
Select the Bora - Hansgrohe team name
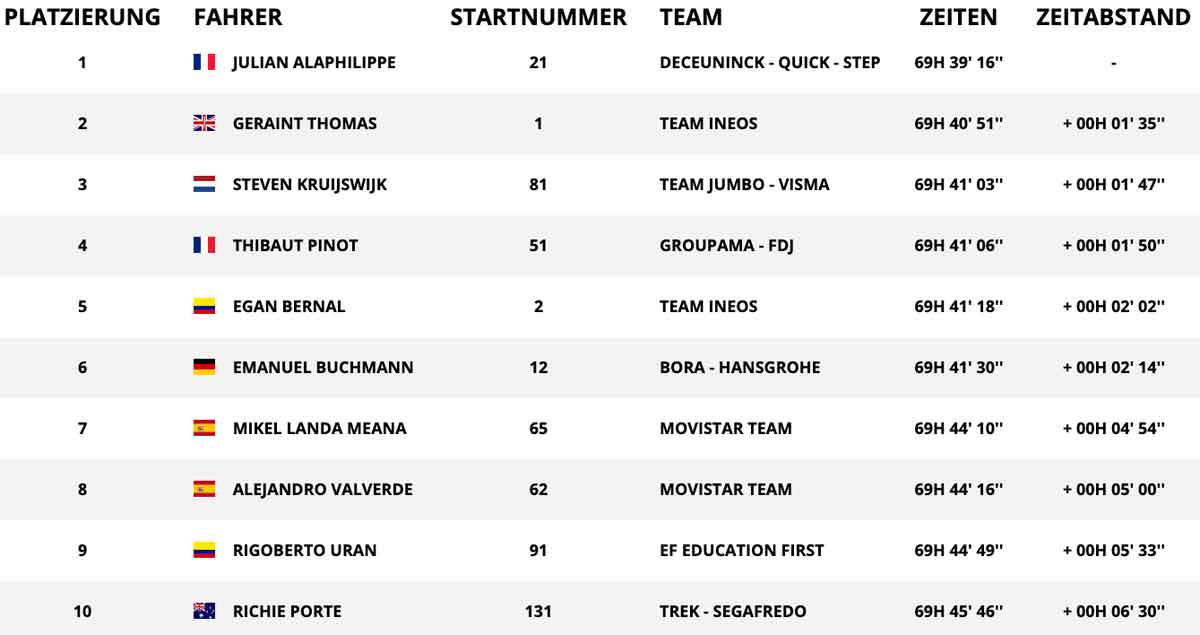point(740,367)
